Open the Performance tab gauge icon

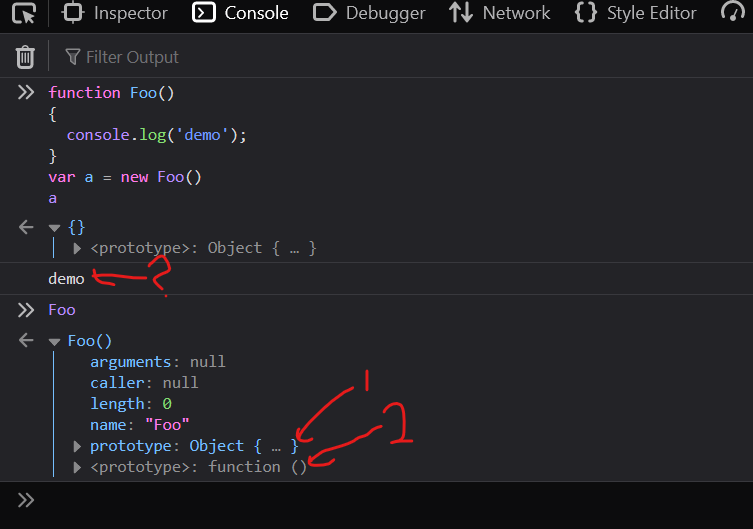pos(733,12)
